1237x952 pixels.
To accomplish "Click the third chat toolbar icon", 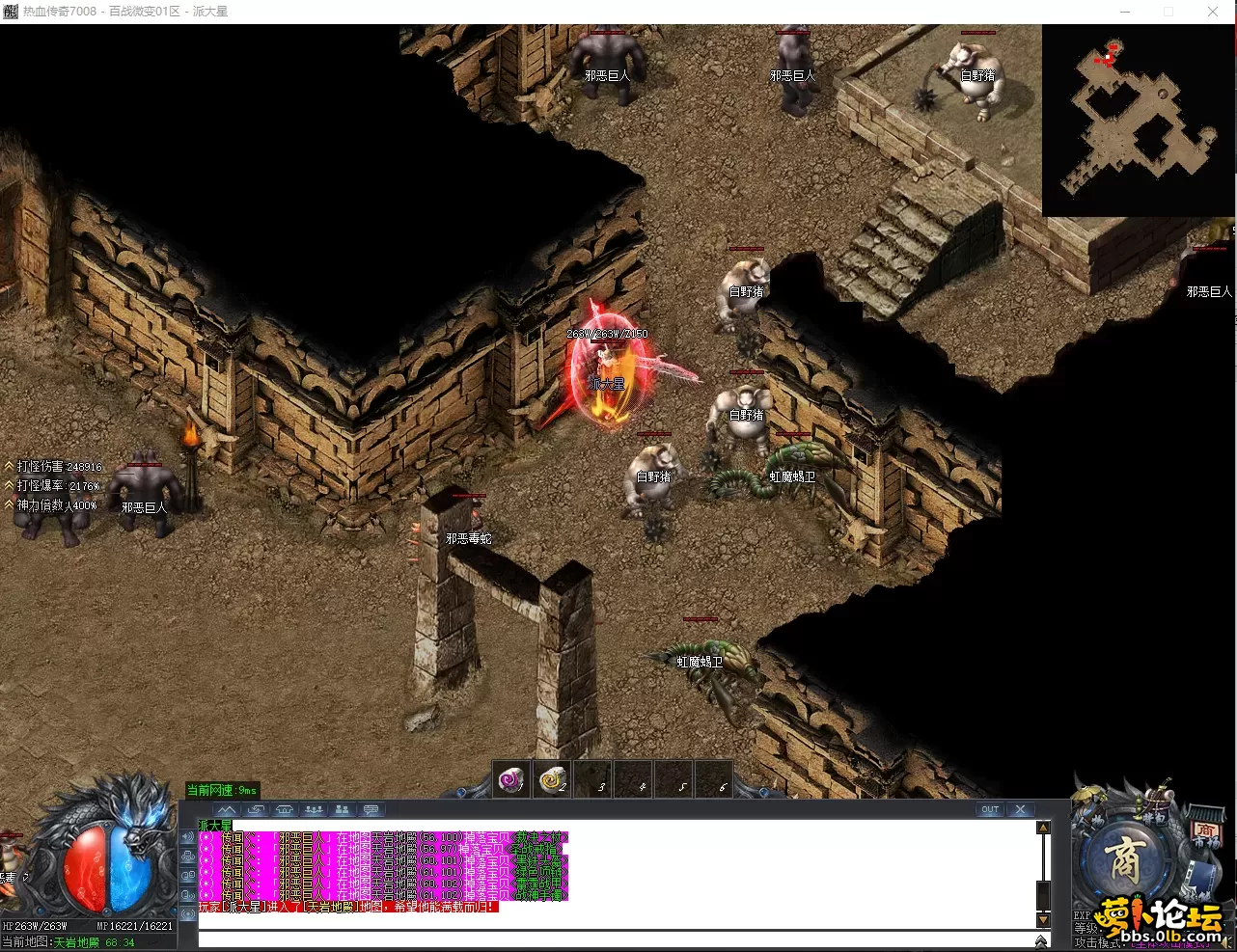I will [x=285, y=809].
